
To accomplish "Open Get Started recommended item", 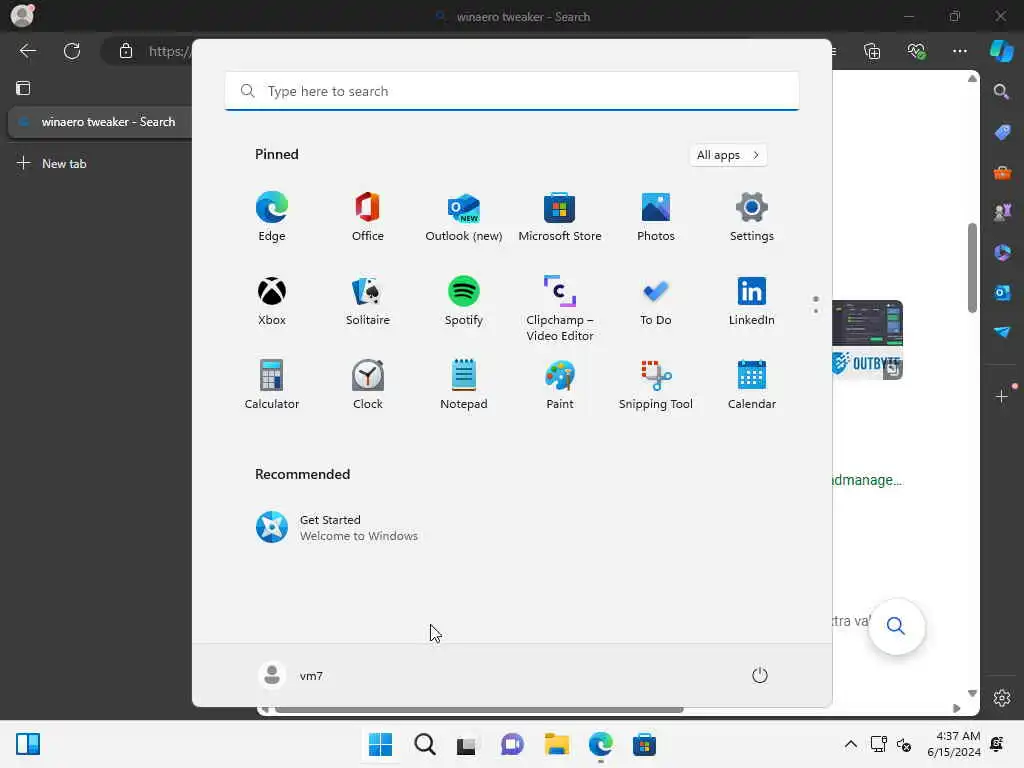I will point(337,528).
